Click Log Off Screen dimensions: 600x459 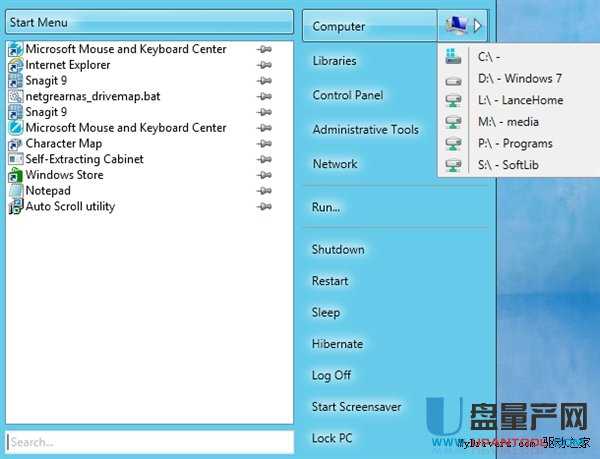331,375
